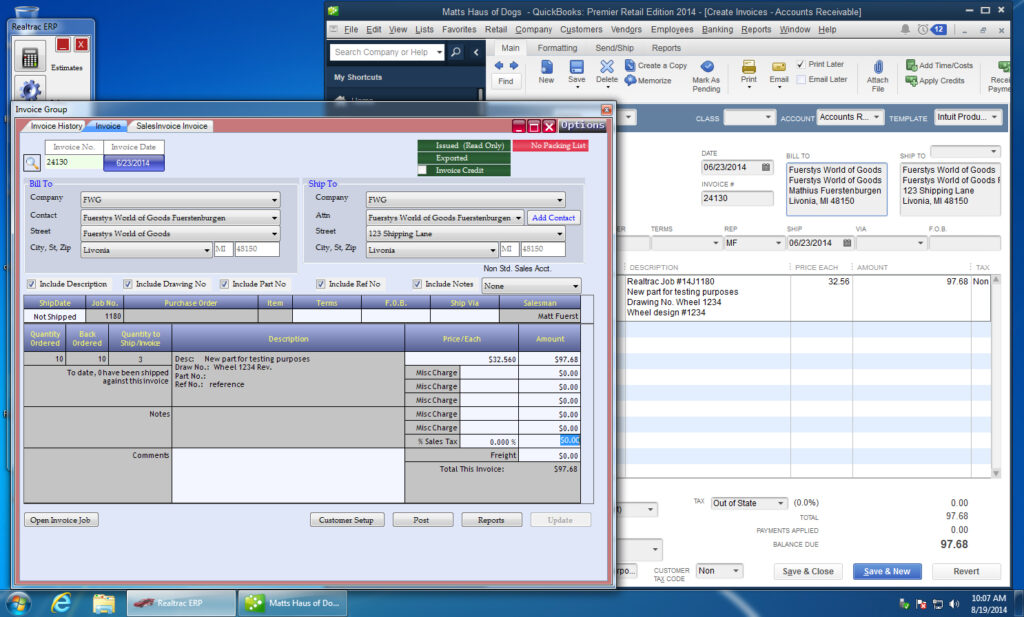Image resolution: width=1024 pixels, height=617 pixels.
Task: Click Memorize in the QuickBooks ribbon
Action: [648, 80]
